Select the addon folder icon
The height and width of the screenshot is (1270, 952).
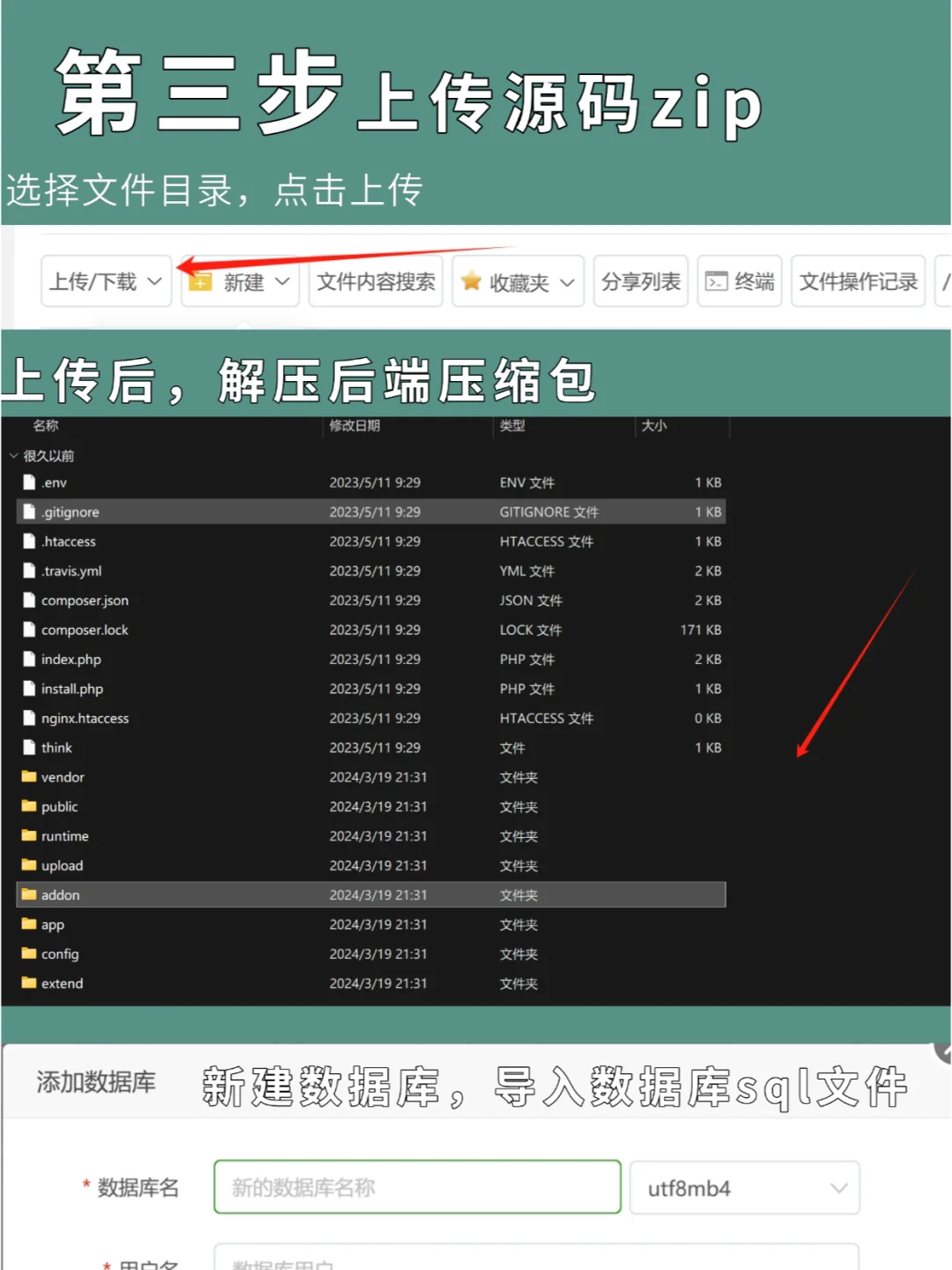coord(29,894)
